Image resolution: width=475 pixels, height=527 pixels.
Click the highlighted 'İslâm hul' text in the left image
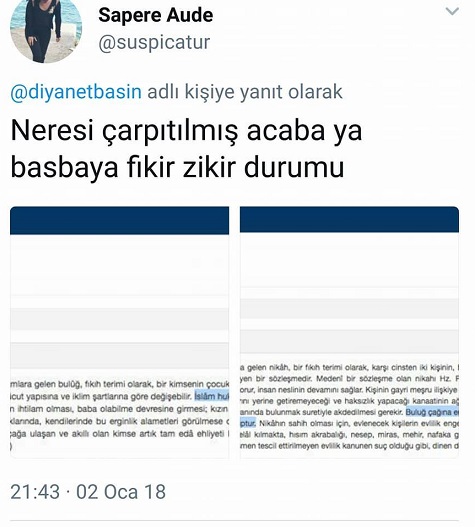pyautogui.click(x=212, y=396)
